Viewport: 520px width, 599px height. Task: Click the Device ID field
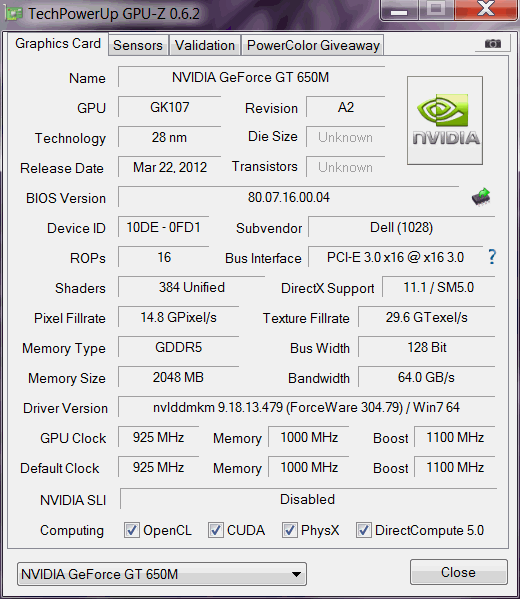164,227
